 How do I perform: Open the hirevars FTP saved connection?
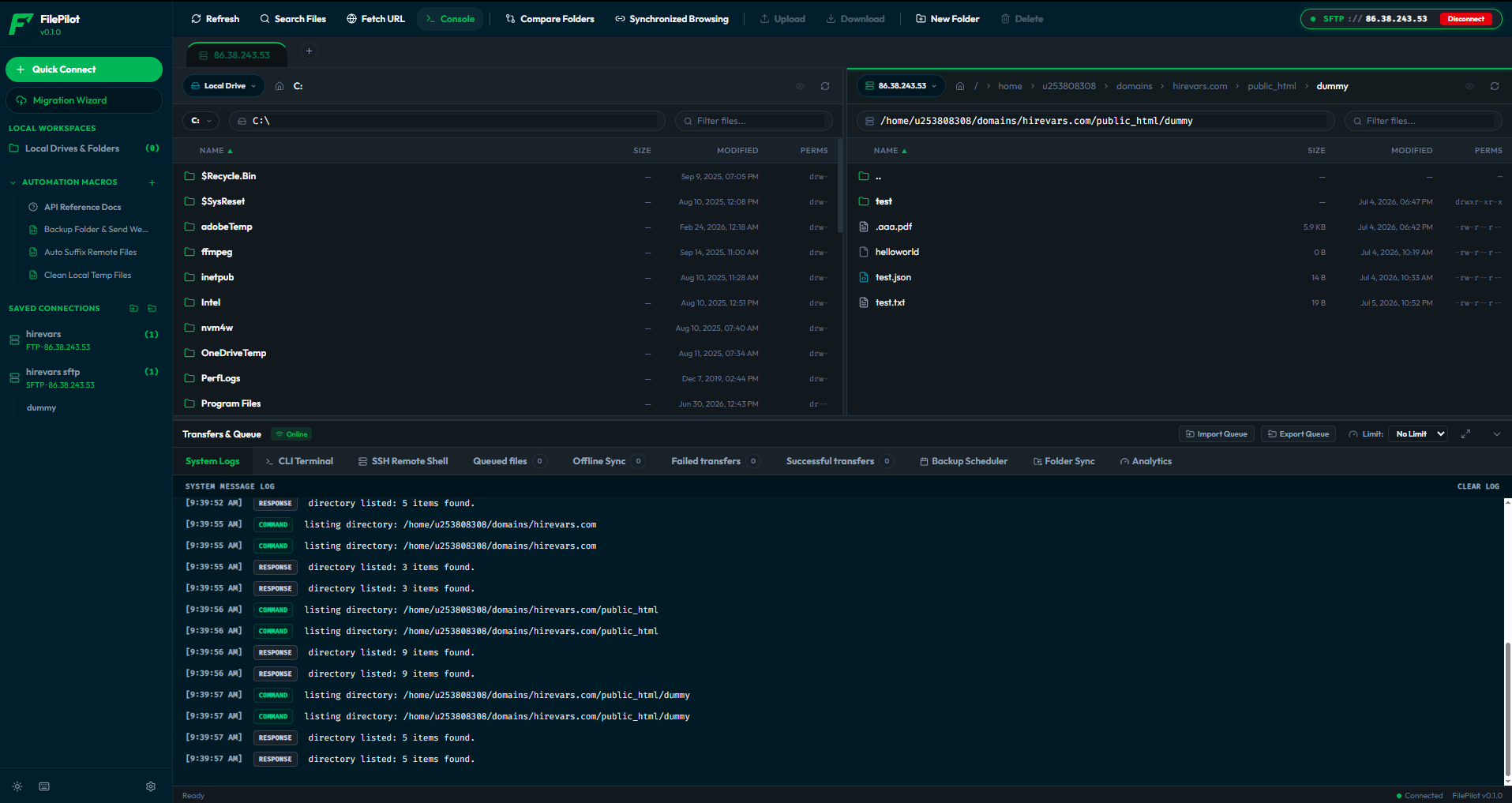(x=84, y=340)
